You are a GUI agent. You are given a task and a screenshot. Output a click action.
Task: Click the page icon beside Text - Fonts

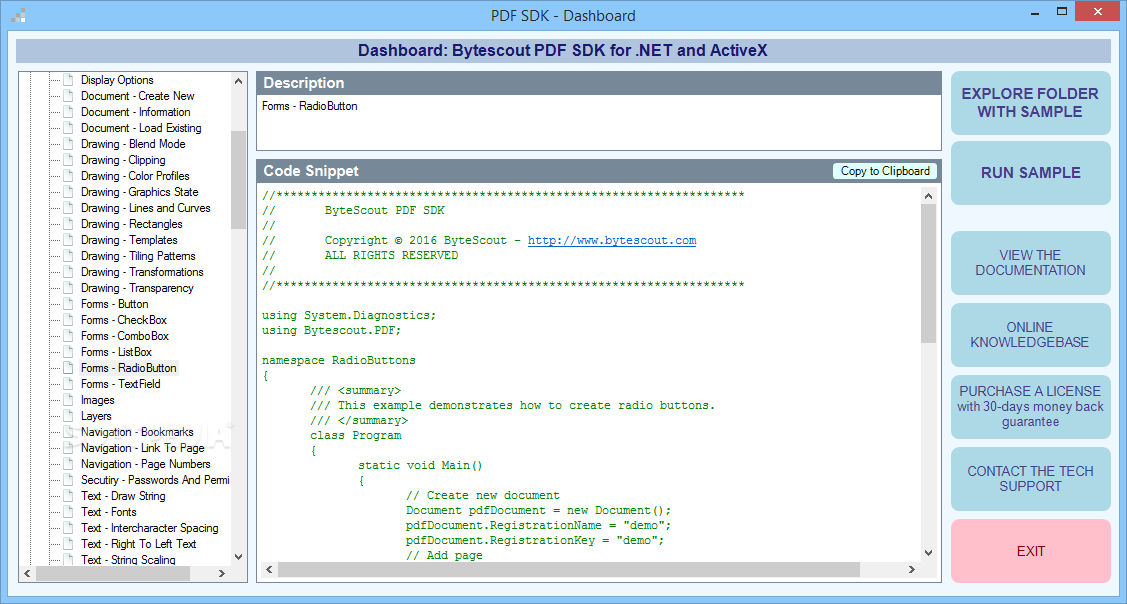point(68,512)
